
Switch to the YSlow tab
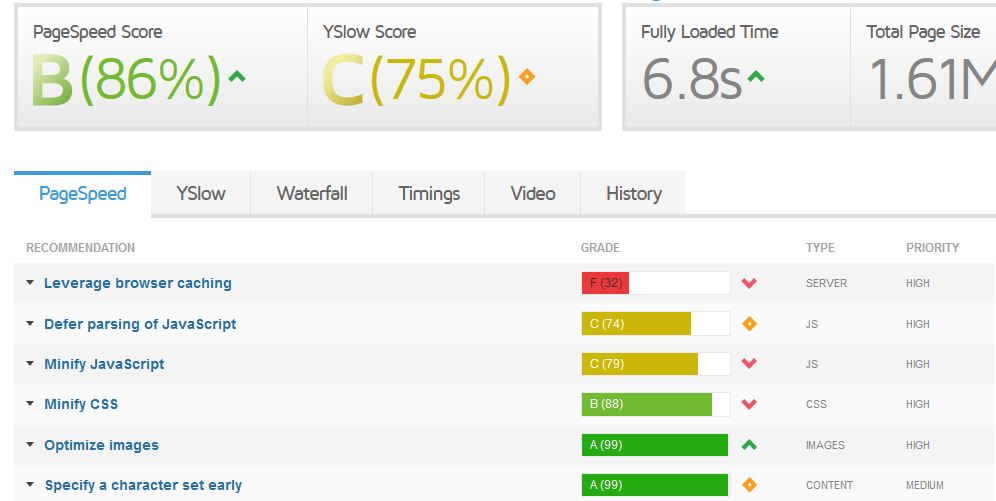[x=201, y=194]
